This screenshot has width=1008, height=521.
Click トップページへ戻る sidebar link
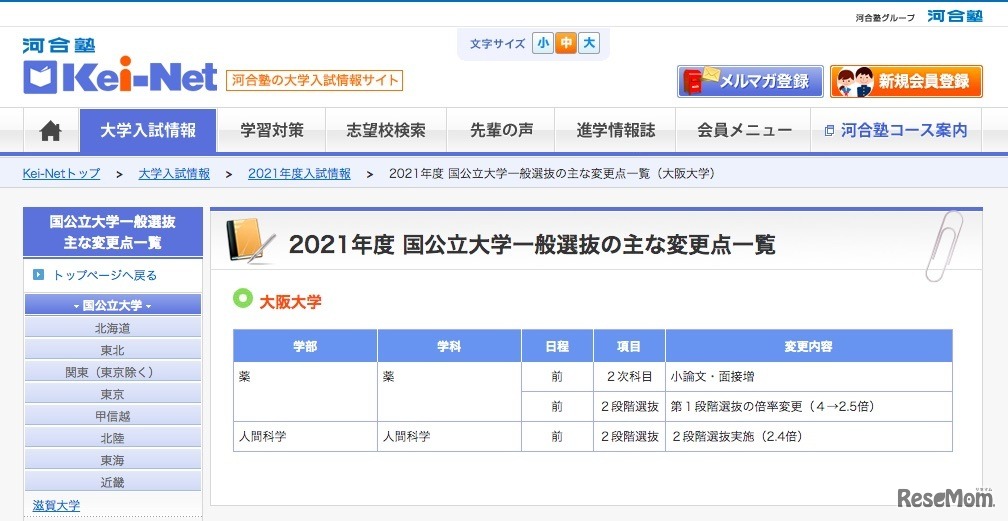(105, 275)
